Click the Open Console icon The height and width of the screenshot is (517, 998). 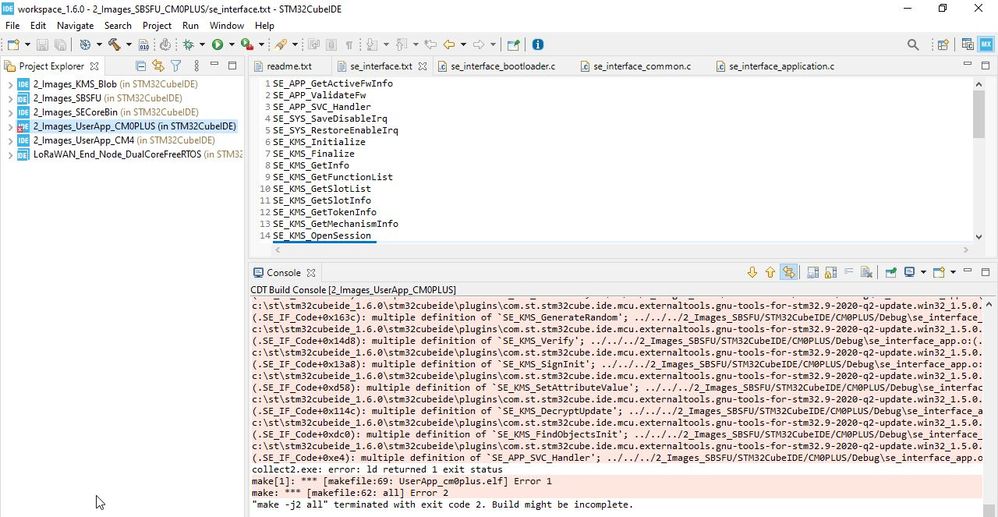coord(938,273)
